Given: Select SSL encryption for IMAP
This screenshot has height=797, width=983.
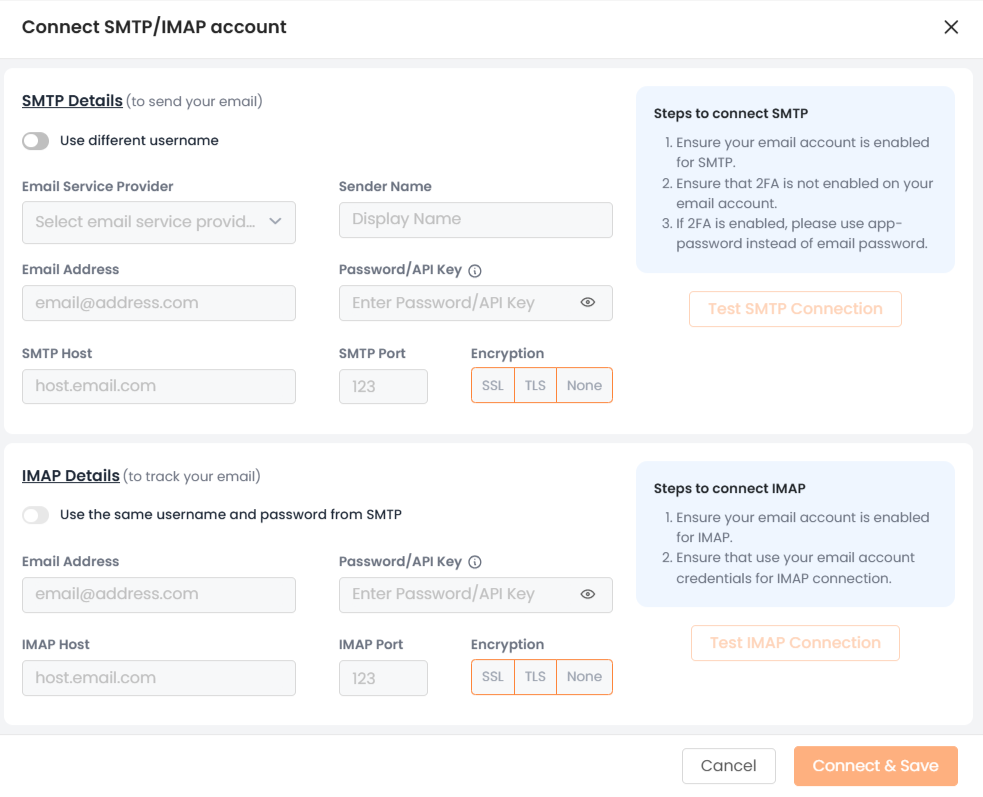Looking at the screenshot, I should coord(493,677).
